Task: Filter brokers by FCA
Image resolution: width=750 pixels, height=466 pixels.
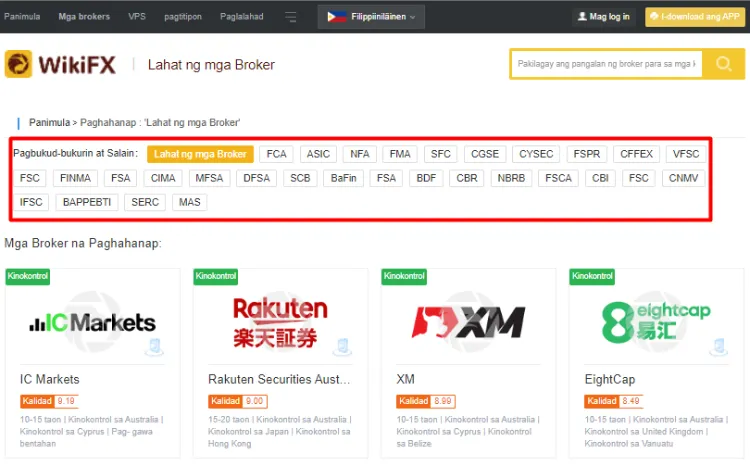Action: pyautogui.click(x=276, y=154)
